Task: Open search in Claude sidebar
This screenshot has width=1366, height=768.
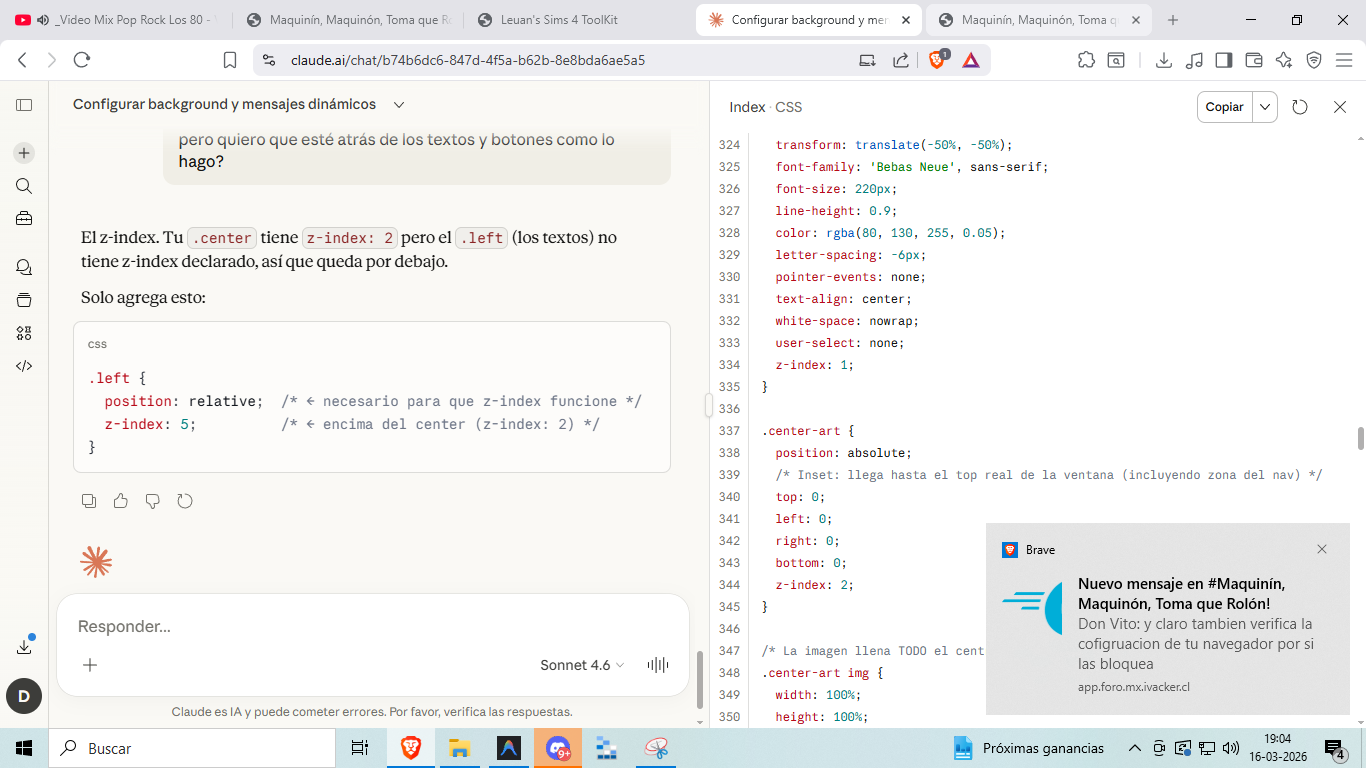Action: pyautogui.click(x=24, y=186)
